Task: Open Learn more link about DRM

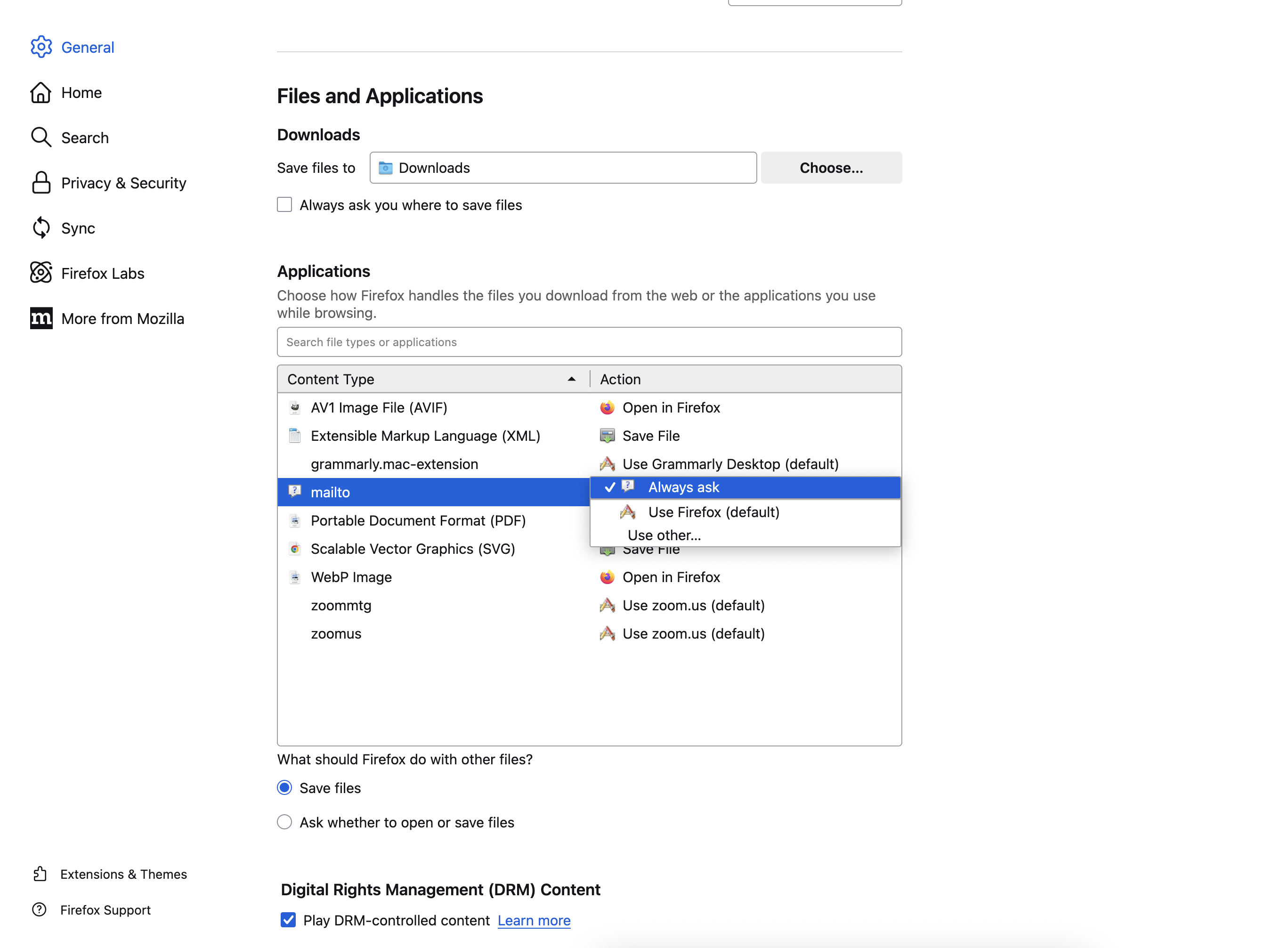Action: (x=534, y=921)
